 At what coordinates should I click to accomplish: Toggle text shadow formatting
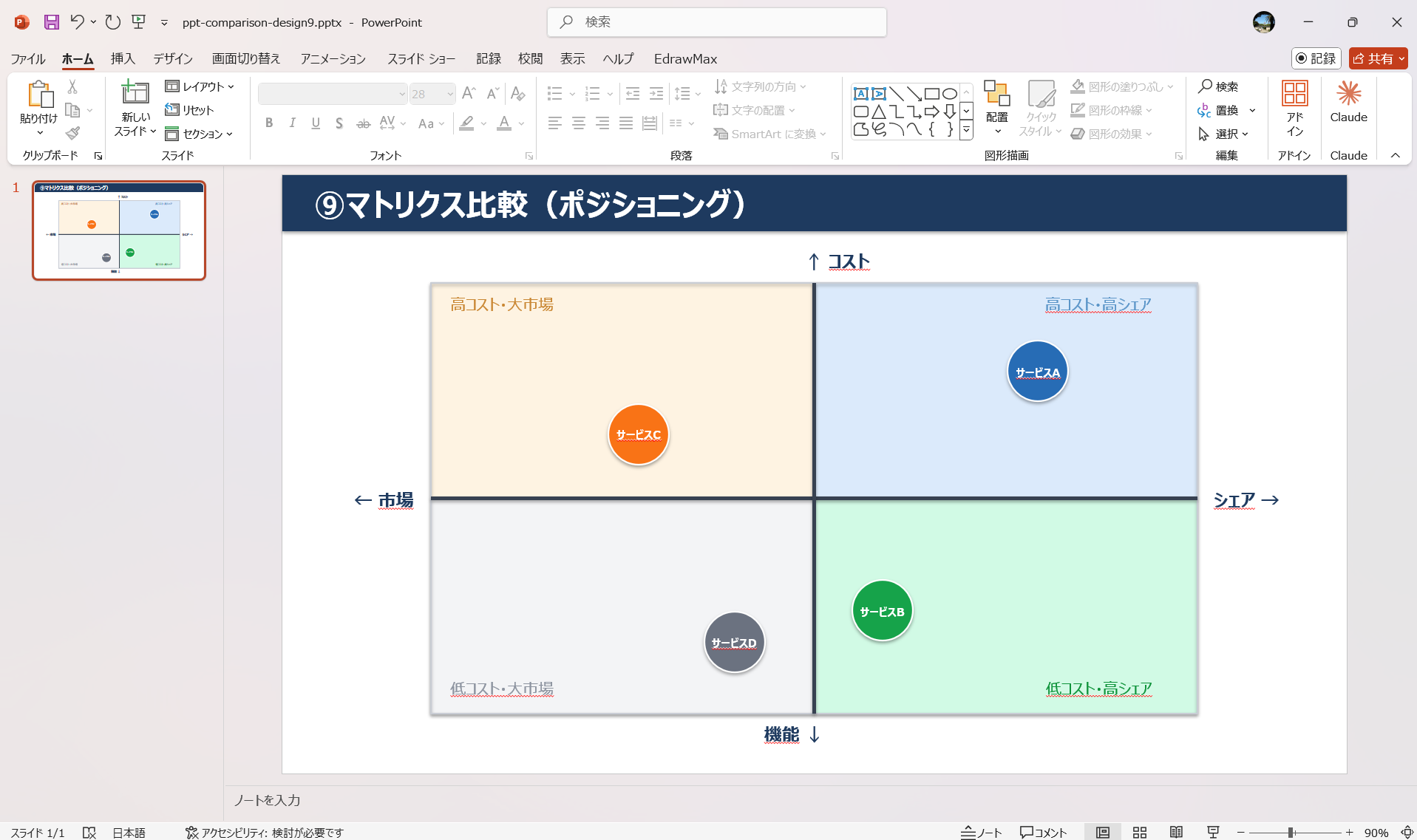[x=339, y=123]
